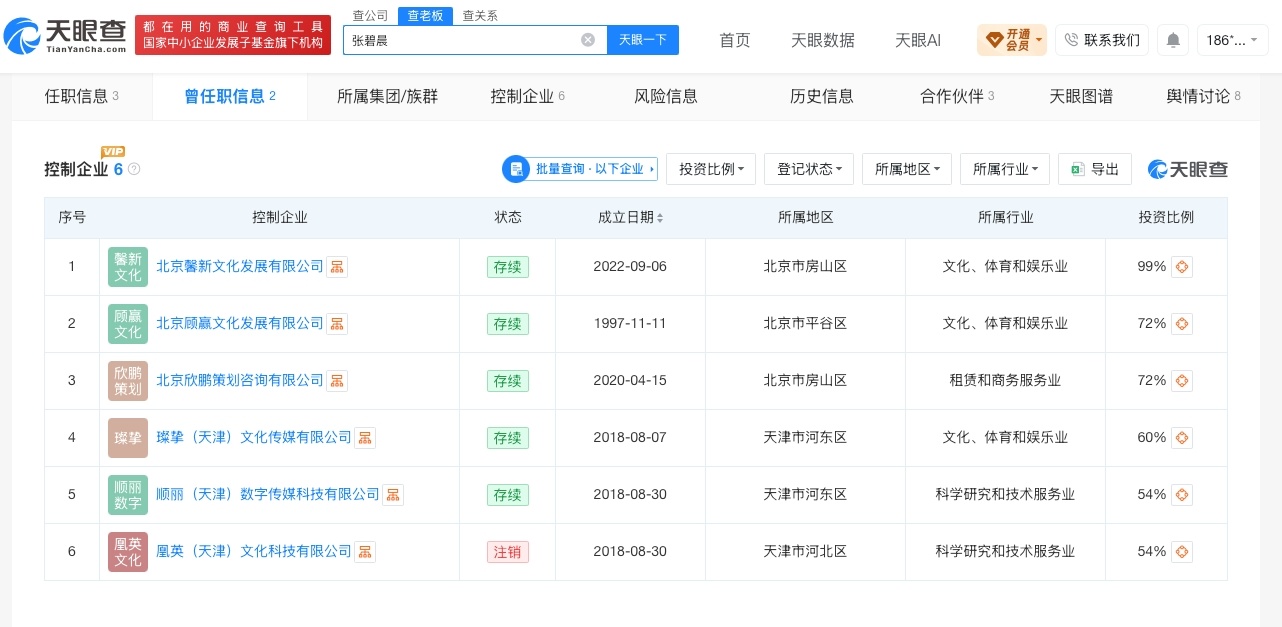Open equity chart icon for 顺丽（天津）数字传媒科技有限公司
Viewport: 1282px width, 627px height.
click(x=393, y=495)
